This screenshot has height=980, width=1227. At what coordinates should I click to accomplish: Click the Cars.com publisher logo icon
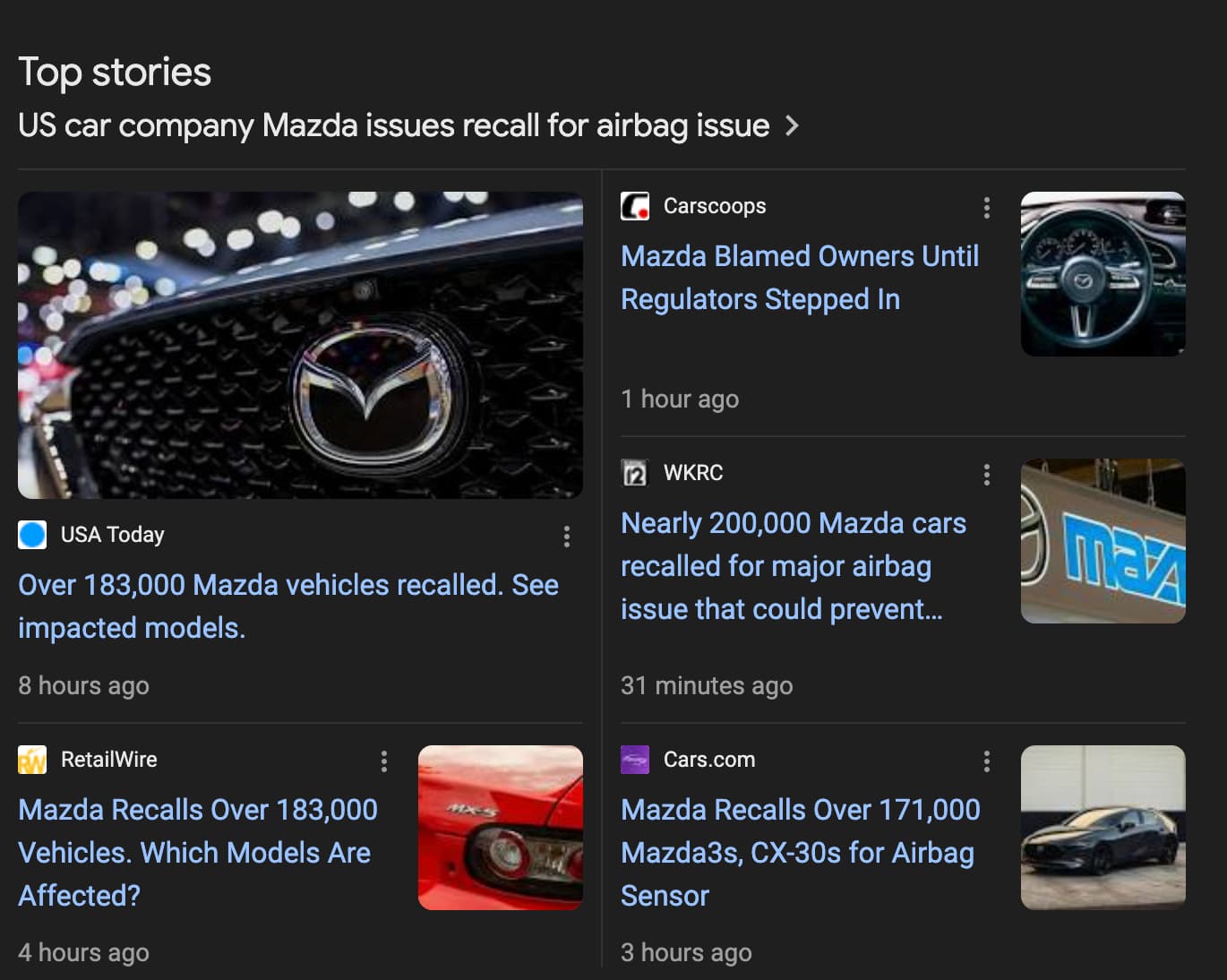635,760
